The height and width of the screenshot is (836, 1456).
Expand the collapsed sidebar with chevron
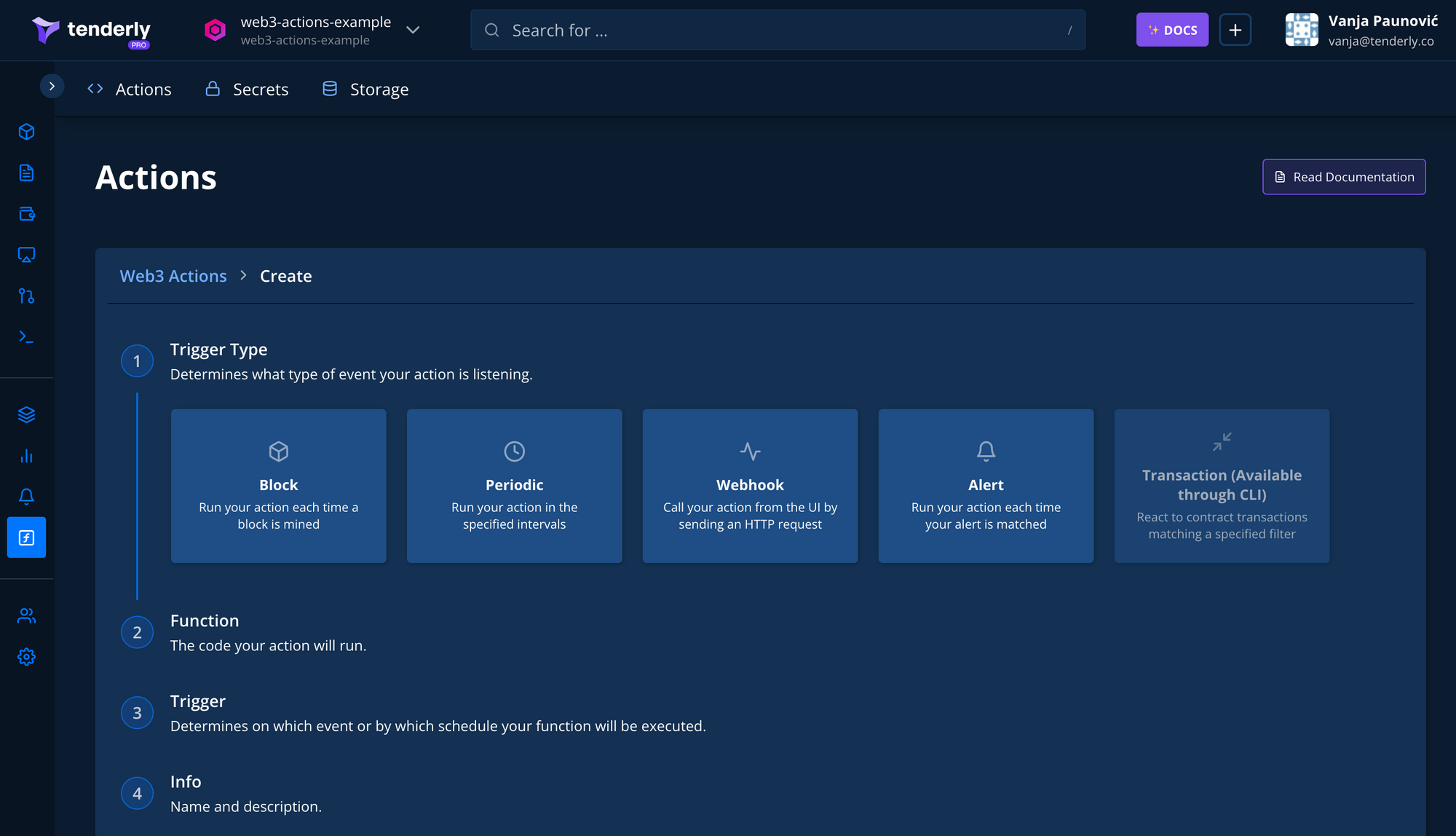(52, 86)
